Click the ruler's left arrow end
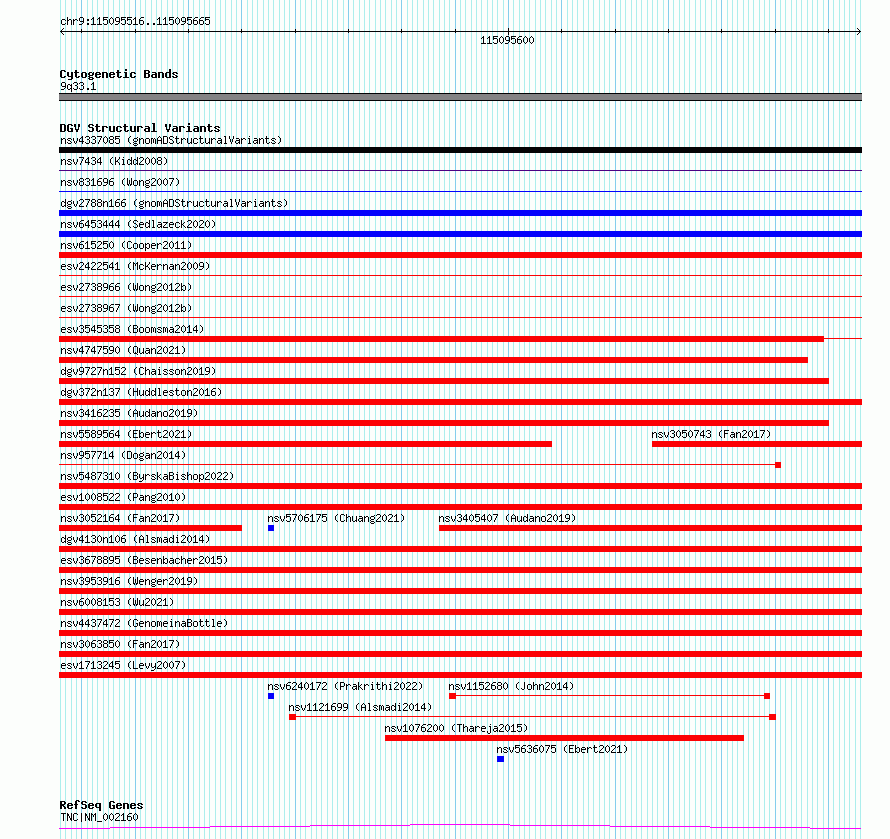The image size is (890, 839). tap(62, 32)
